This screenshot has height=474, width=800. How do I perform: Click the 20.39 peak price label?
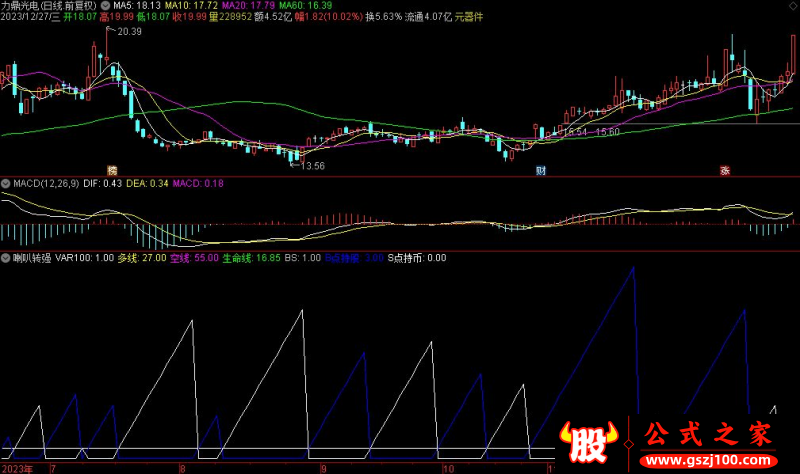point(130,32)
